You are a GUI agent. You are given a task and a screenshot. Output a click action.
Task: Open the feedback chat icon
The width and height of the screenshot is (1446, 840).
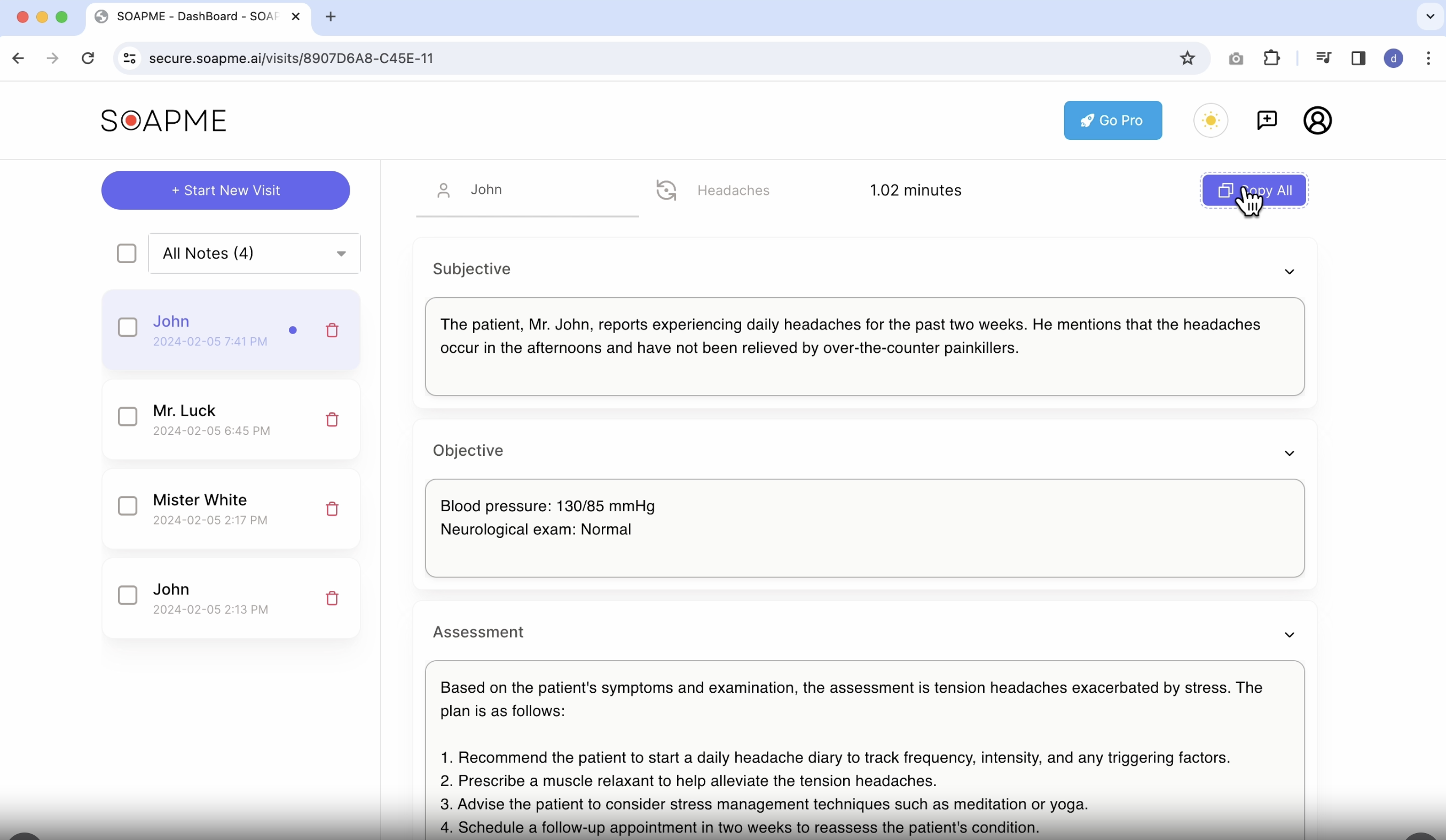pos(1267,121)
